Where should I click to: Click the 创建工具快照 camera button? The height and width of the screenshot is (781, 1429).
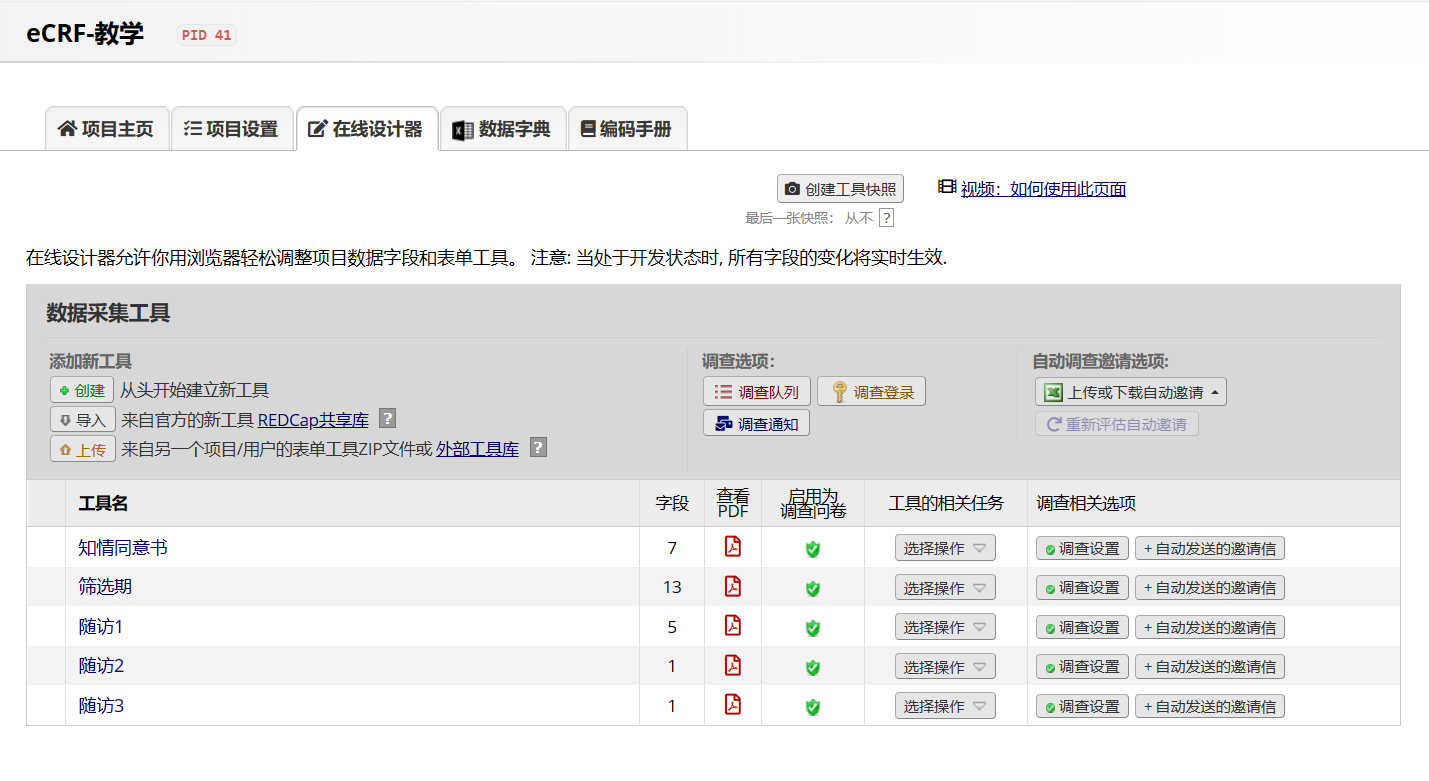coord(840,189)
